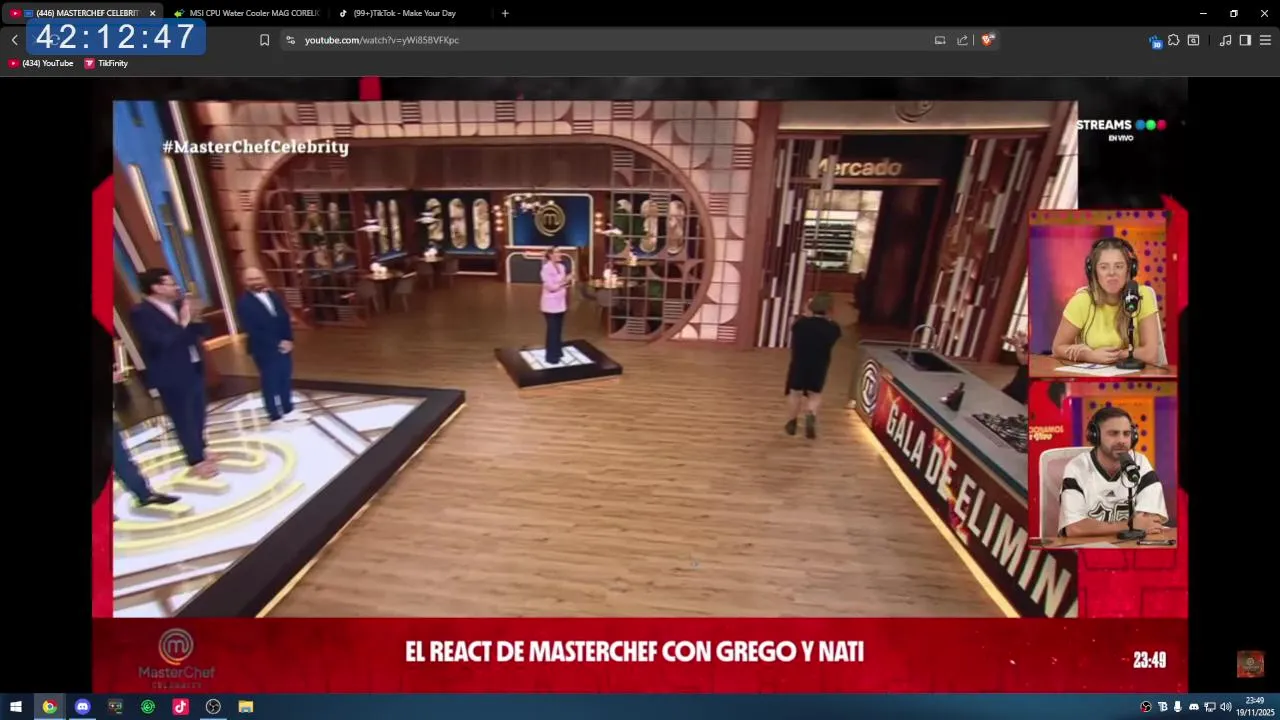Open the volume speaker tray icon
This screenshot has height=720, width=1280.
1226,707
